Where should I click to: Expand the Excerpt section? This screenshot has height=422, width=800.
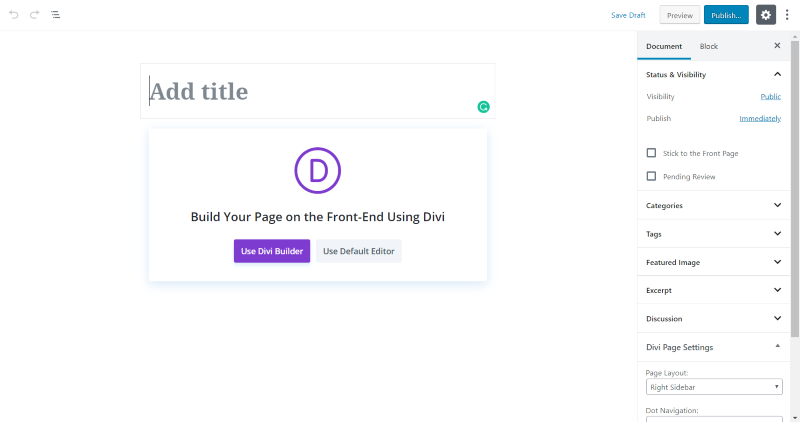[713, 290]
